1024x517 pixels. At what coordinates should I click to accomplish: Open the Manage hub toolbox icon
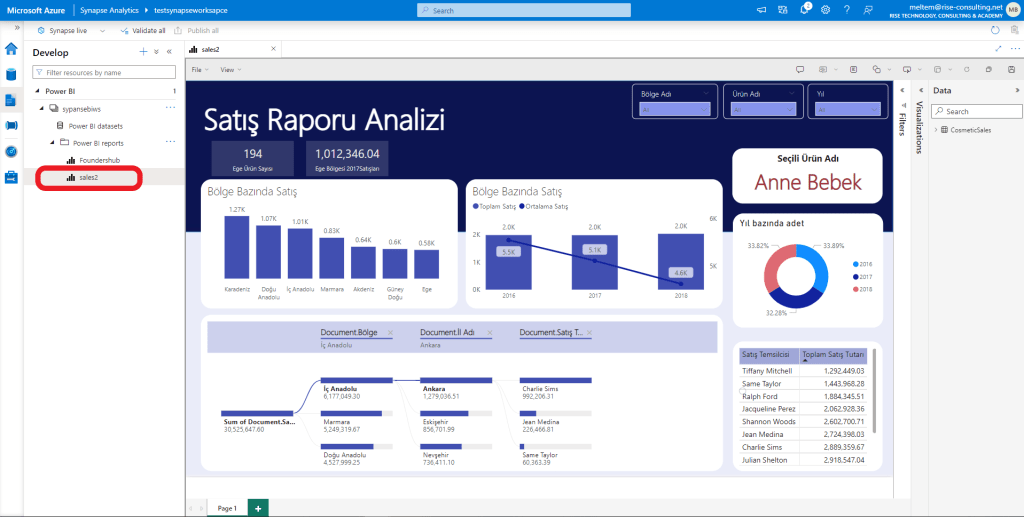pyautogui.click(x=11, y=178)
